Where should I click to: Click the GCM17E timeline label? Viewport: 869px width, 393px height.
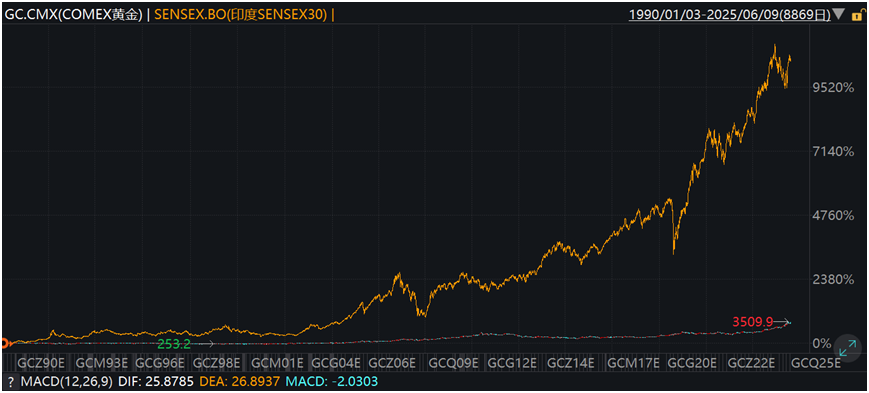coord(633,363)
